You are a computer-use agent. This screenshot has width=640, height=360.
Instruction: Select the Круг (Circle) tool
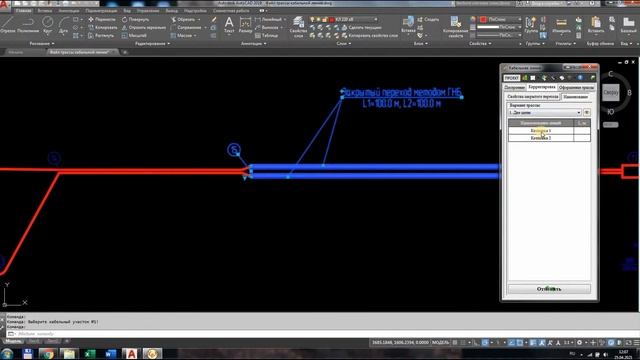48,24
